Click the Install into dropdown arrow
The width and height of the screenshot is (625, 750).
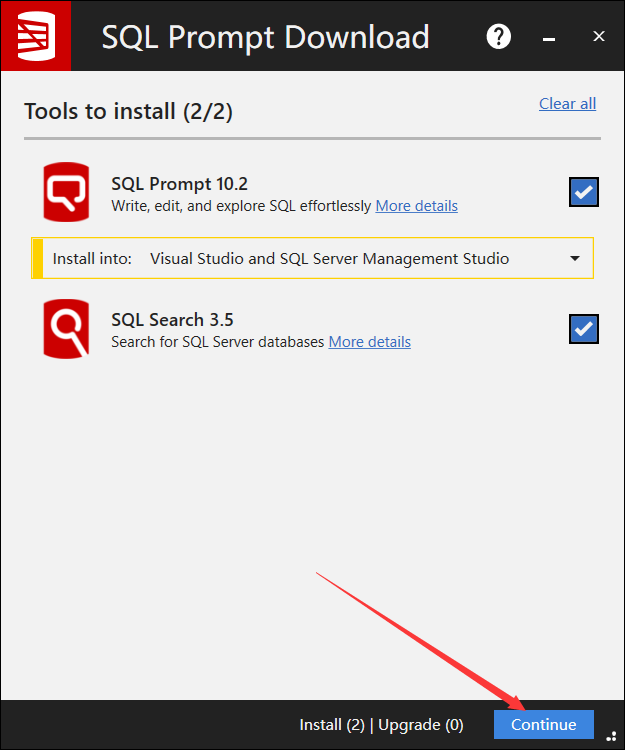pos(575,258)
